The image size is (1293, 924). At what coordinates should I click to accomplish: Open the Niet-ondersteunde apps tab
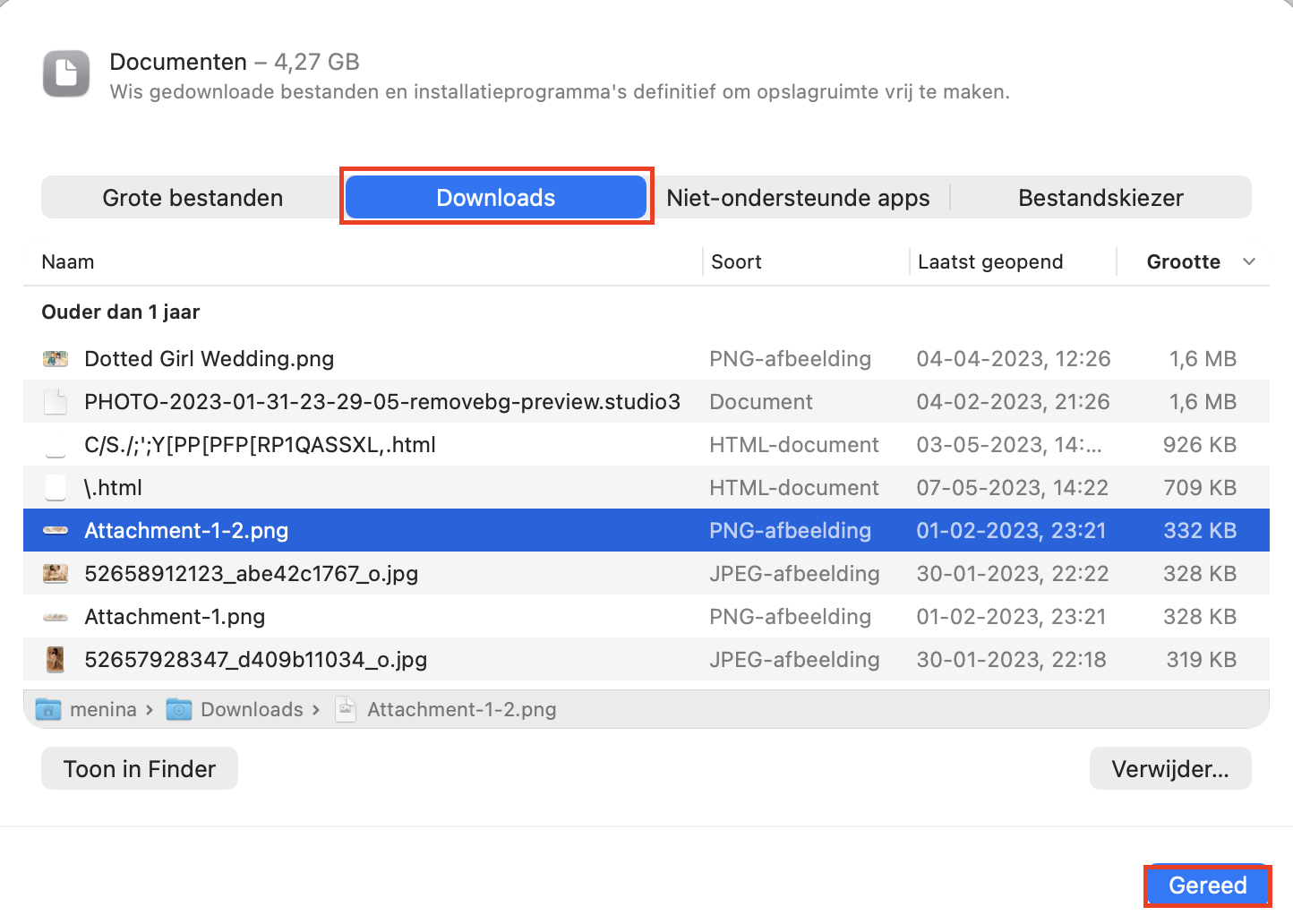coord(800,197)
